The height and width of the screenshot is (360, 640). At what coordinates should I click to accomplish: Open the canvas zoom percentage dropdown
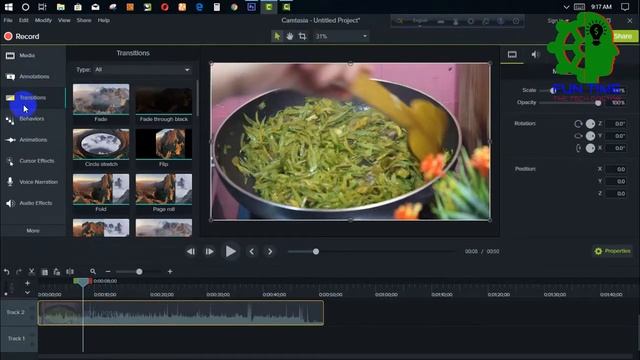[341, 36]
